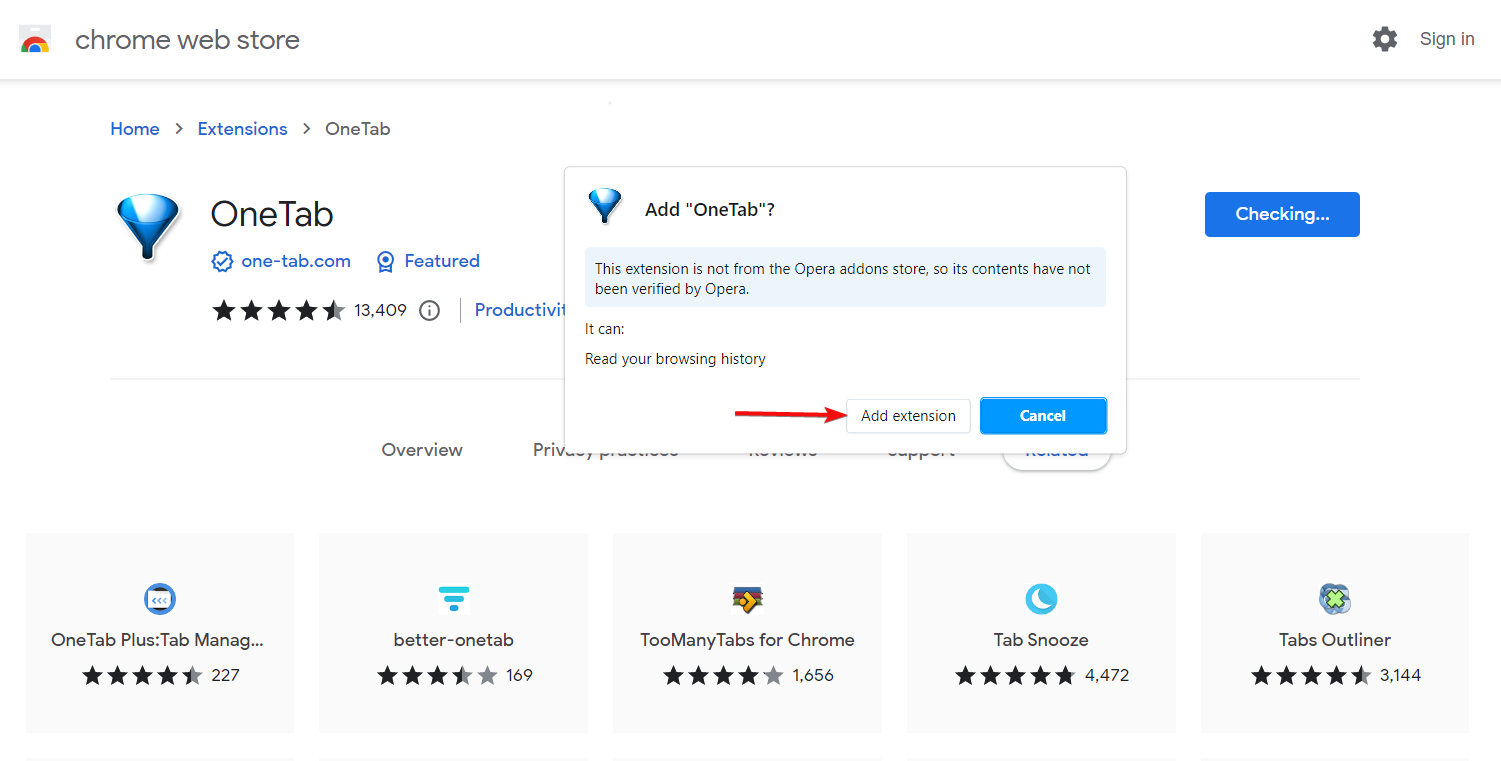Switch to the Overview tab
The width and height of the screenshot is (1501, 761).
coord(422,450)
